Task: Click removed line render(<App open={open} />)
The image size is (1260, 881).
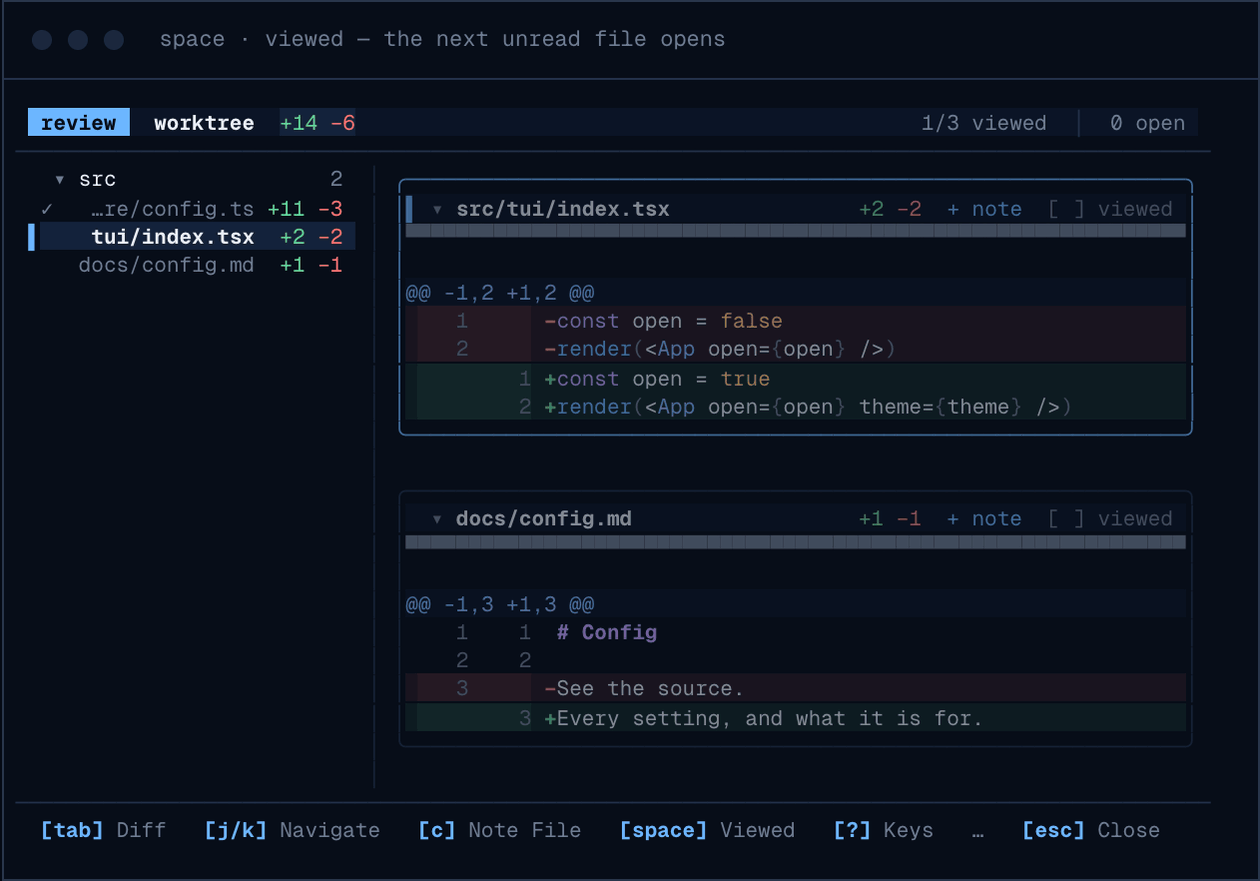Action: pos(795,349)
